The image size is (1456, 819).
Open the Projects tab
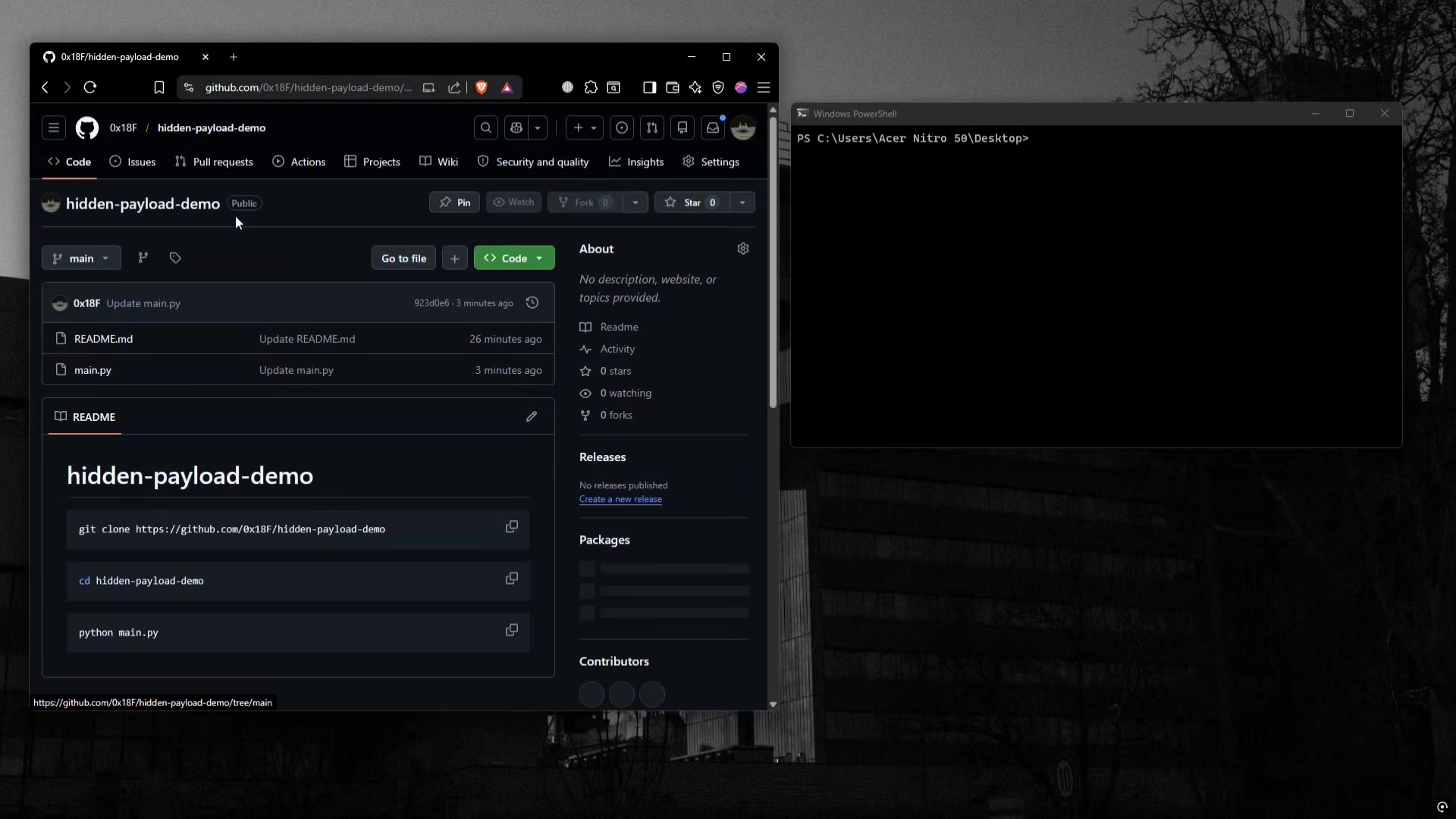click(372, 162)
